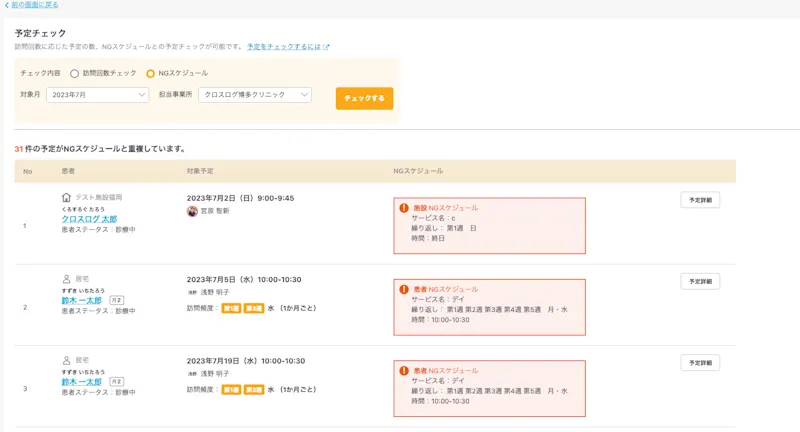Image resolution: width=800 pixels, height=432 pixels.
Task: Click the 31 件の予定がNGスケジュールと重複 summary
Action: (x=100, y=149)
